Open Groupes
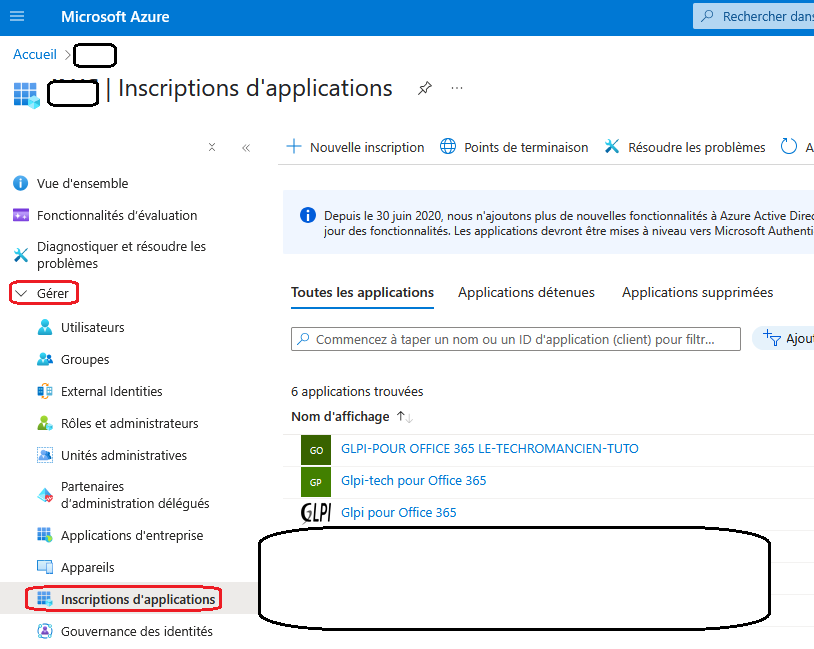Screen dimensions: 814x649 click(x=85, y=360)
